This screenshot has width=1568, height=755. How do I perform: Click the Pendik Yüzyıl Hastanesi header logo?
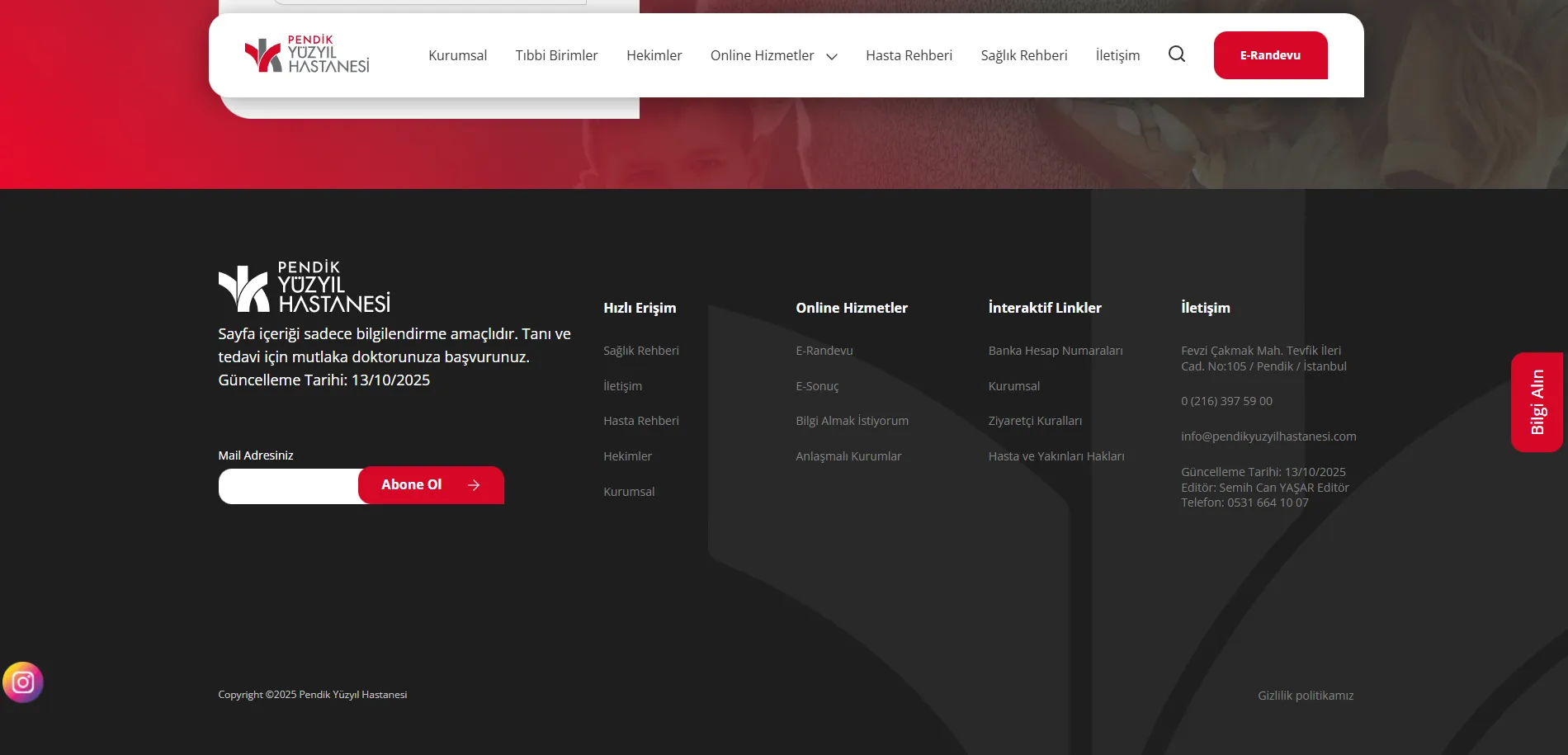(x=307, y=54)
